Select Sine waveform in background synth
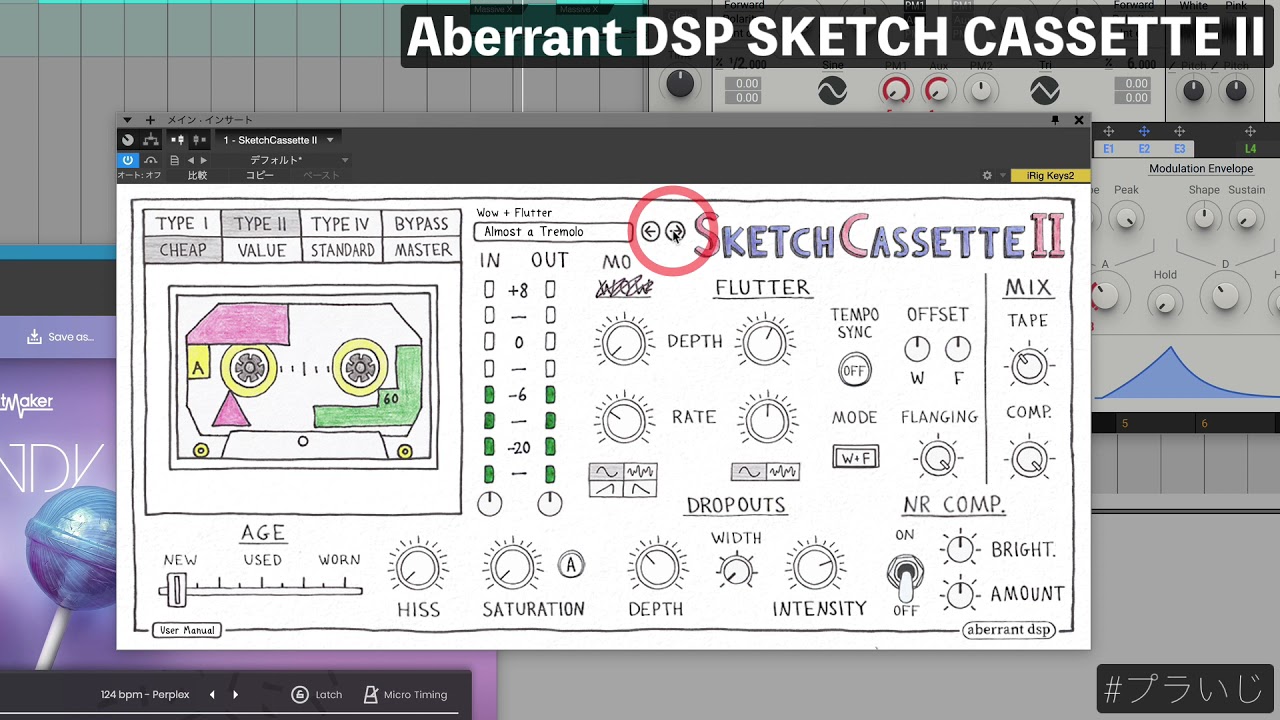The image size is (1280, 720). tap(832, 91)
